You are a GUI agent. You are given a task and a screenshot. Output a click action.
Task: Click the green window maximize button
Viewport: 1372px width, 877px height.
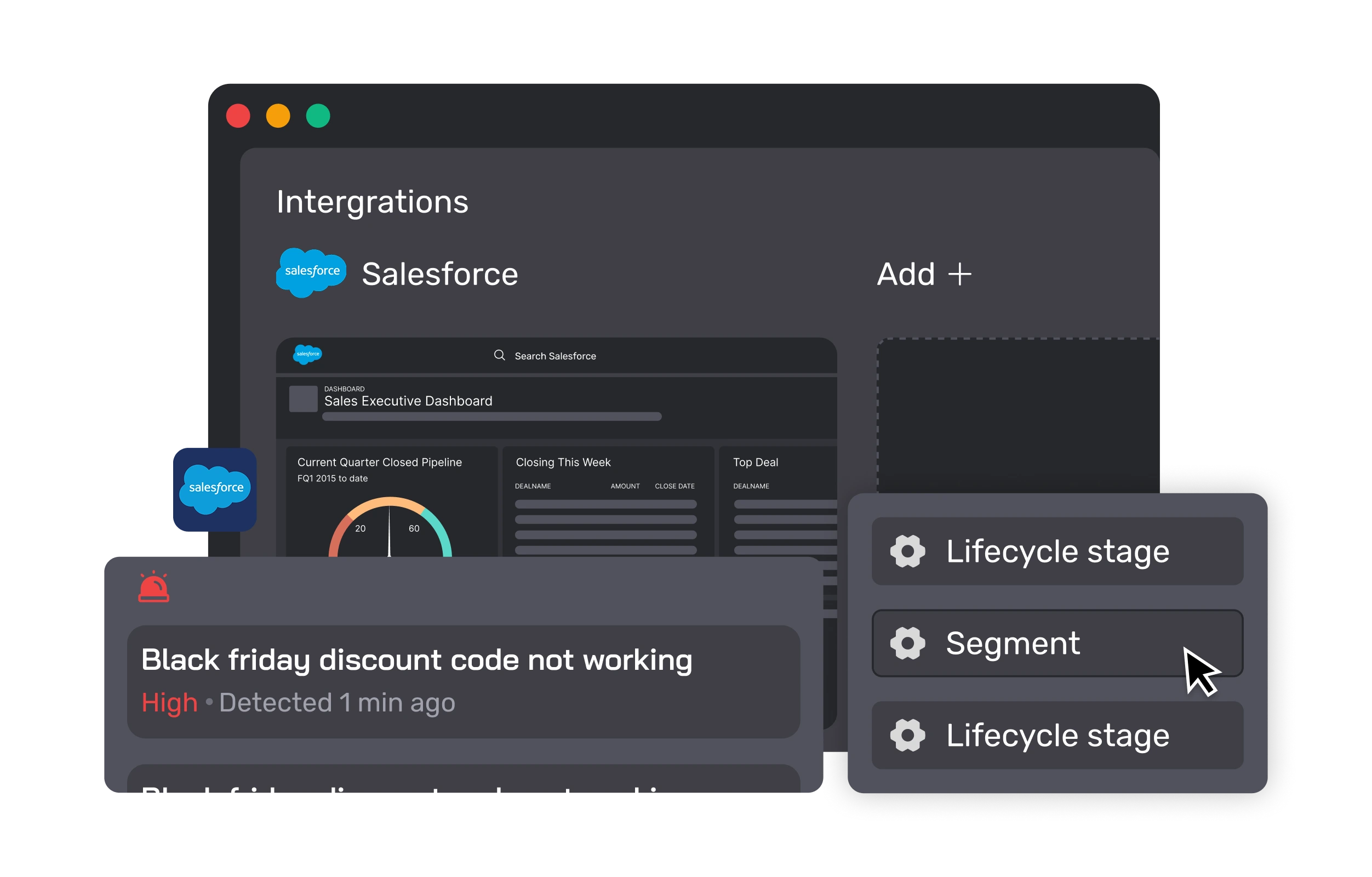(318, 116)
